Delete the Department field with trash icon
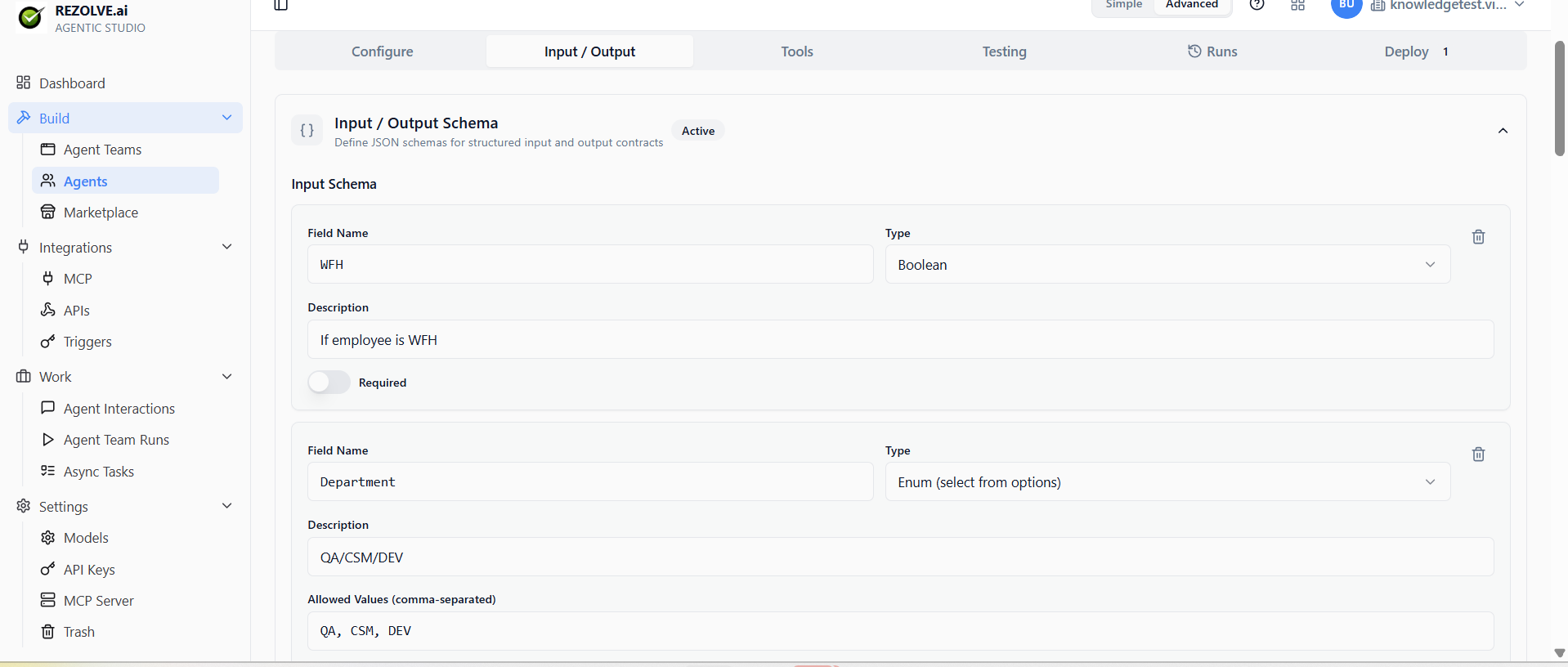 1478,454
